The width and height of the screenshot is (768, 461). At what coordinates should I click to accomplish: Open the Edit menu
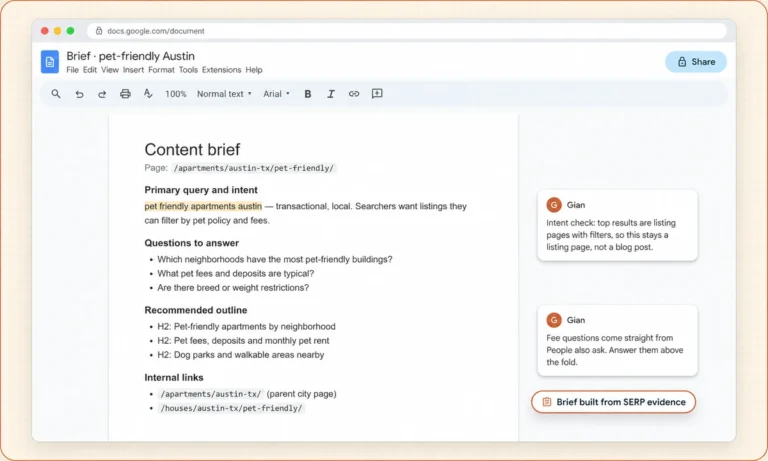coord(90,70)
